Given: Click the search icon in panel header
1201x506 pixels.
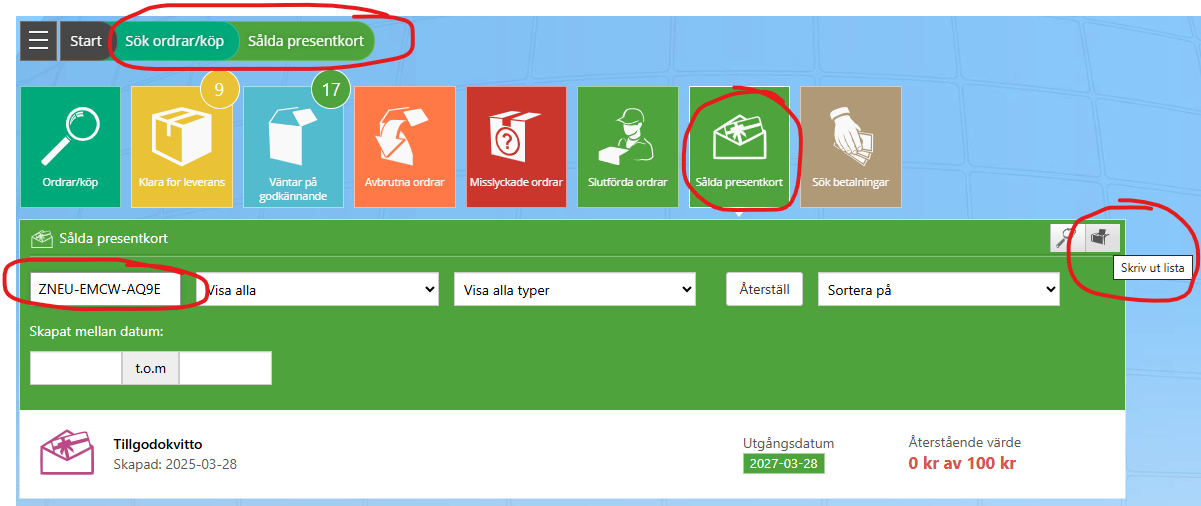Looking at the screenshot, I should (1067, 238).
